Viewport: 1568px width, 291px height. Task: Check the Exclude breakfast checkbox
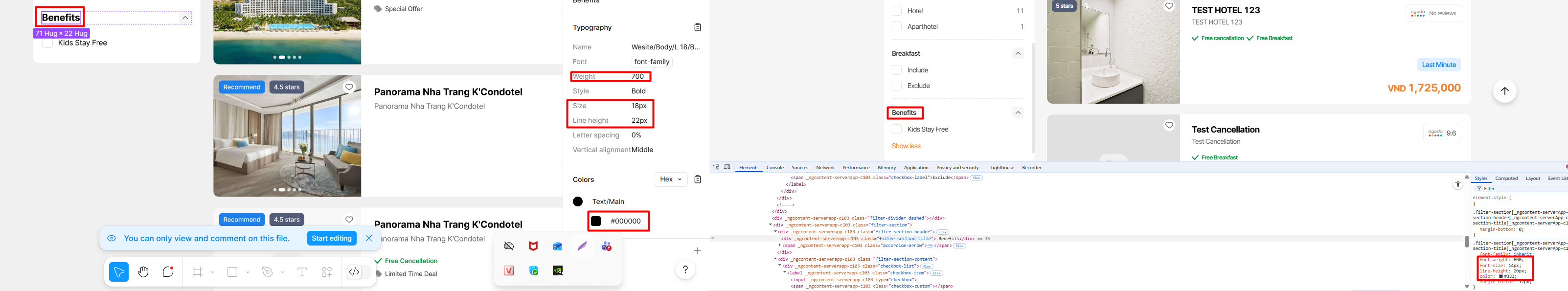pos(897,86)
